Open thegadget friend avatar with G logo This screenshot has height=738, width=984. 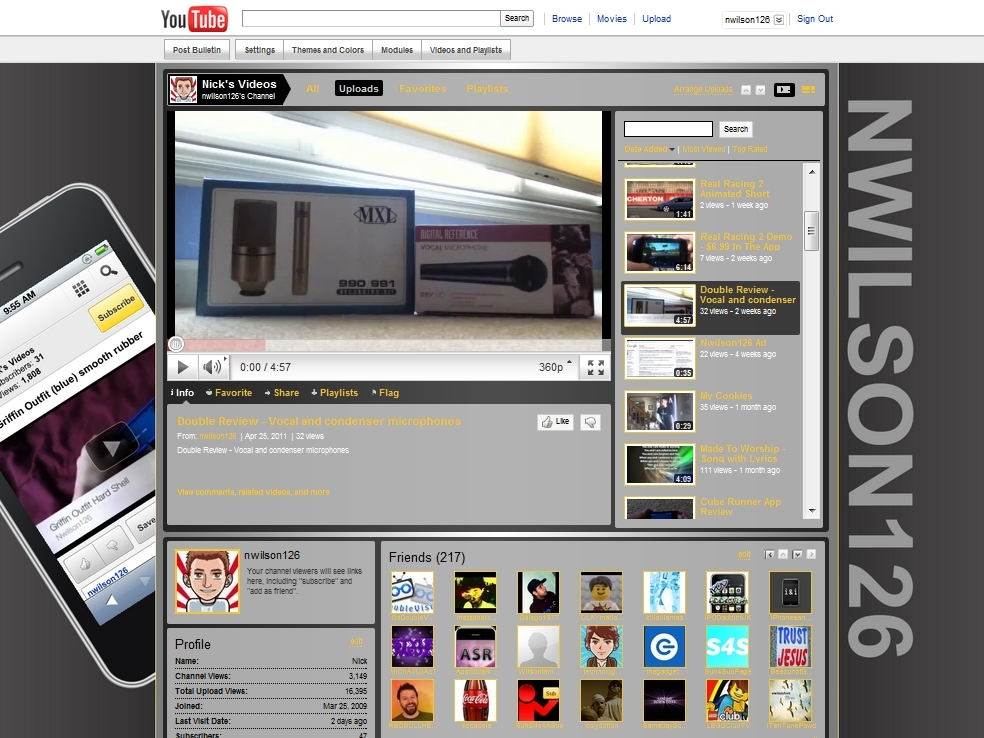click(664, 646)
